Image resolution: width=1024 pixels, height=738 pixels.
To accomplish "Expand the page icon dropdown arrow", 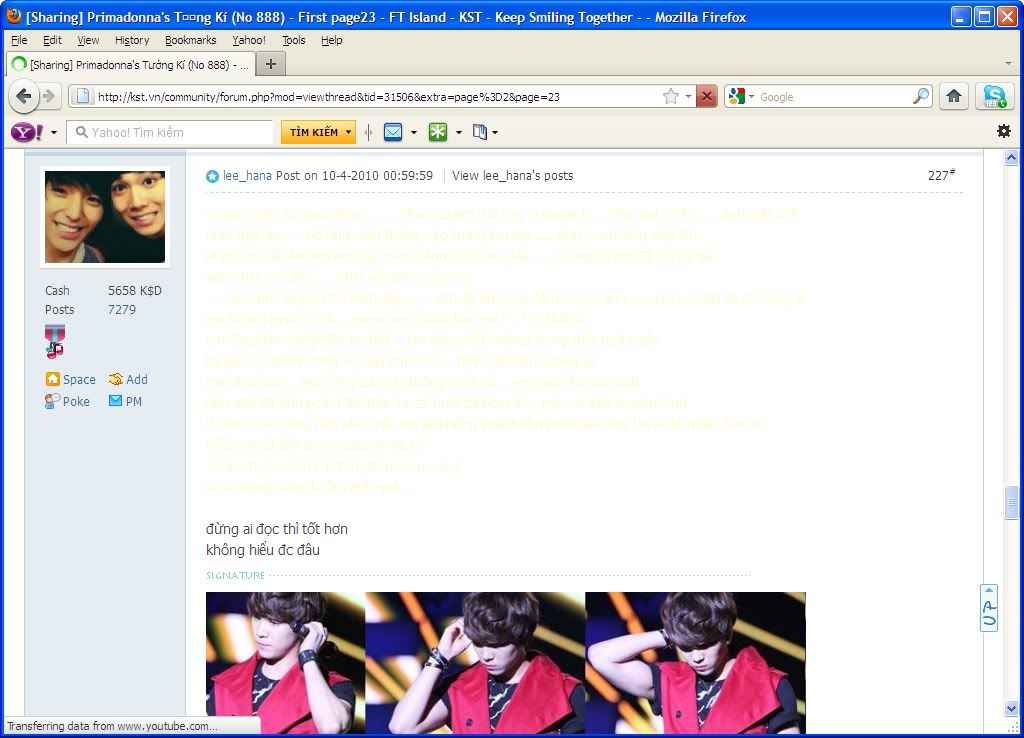I will pos(495,133).
